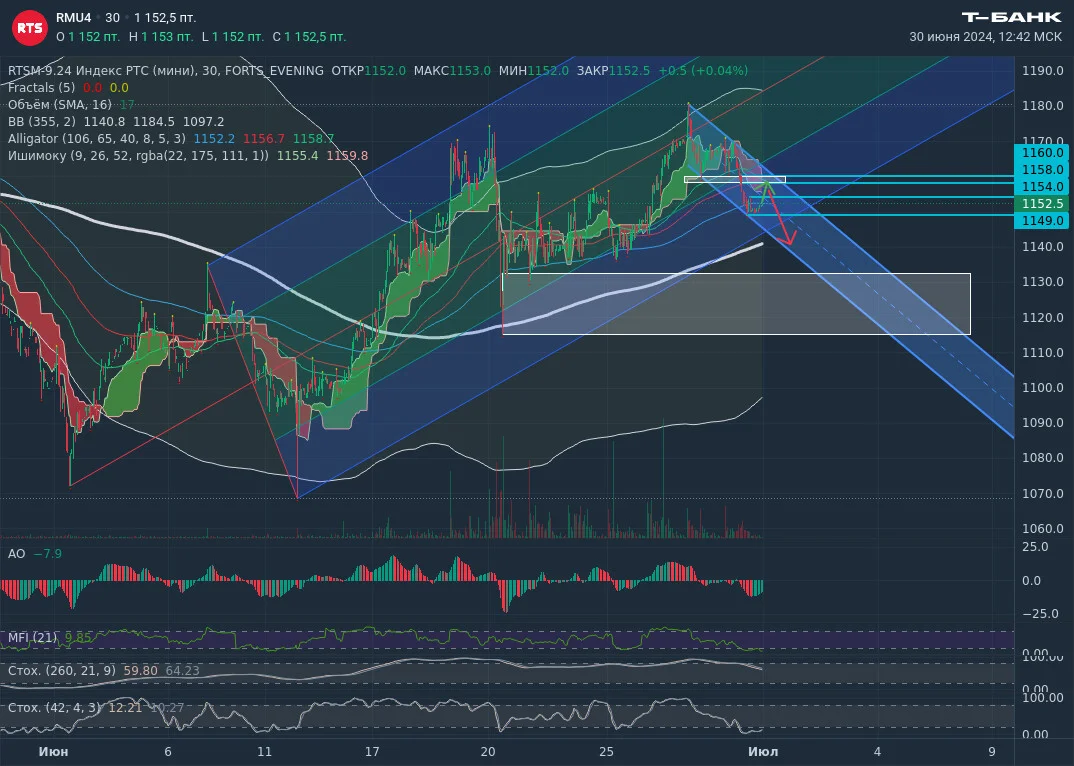Image resolution: width=1074 pixels, height=766 pixels.
Task: Click the change value '+0.5 (+0.04%)'
Action: 703,71
